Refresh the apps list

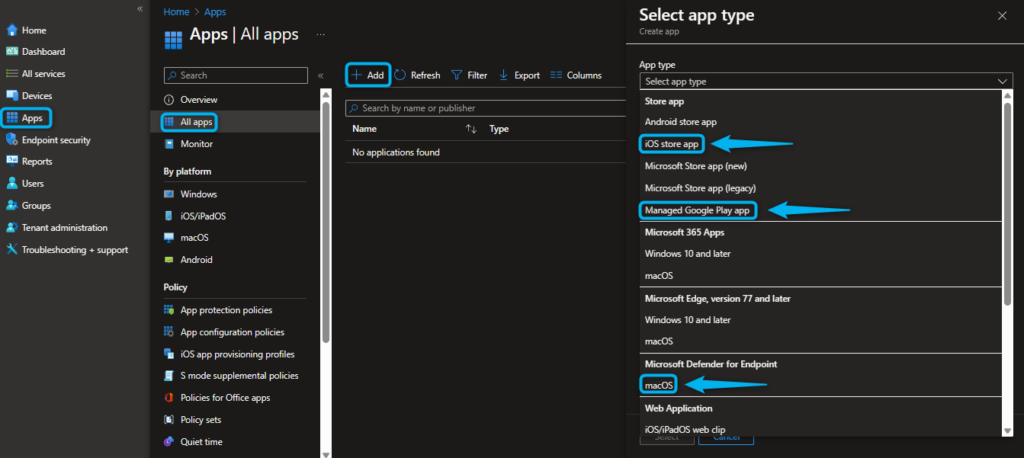point(417,75)
